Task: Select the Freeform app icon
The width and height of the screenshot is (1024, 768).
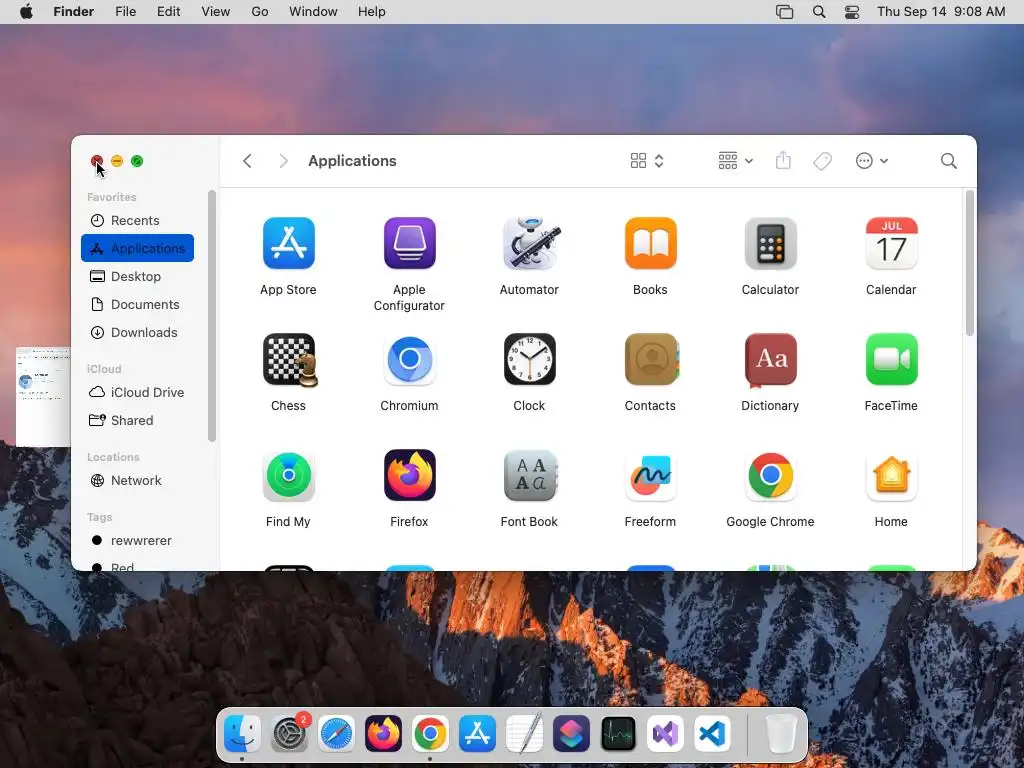Action: tap(650, 475)
